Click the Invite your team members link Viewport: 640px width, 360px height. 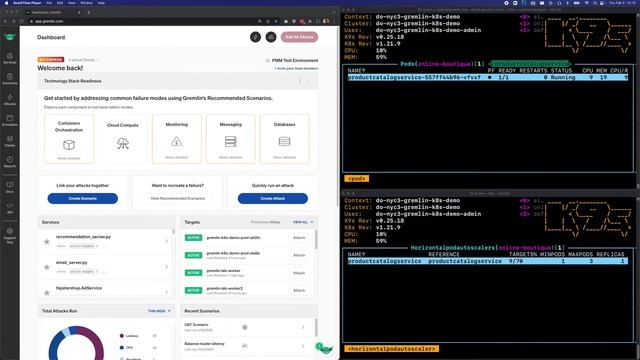[296, 68]
